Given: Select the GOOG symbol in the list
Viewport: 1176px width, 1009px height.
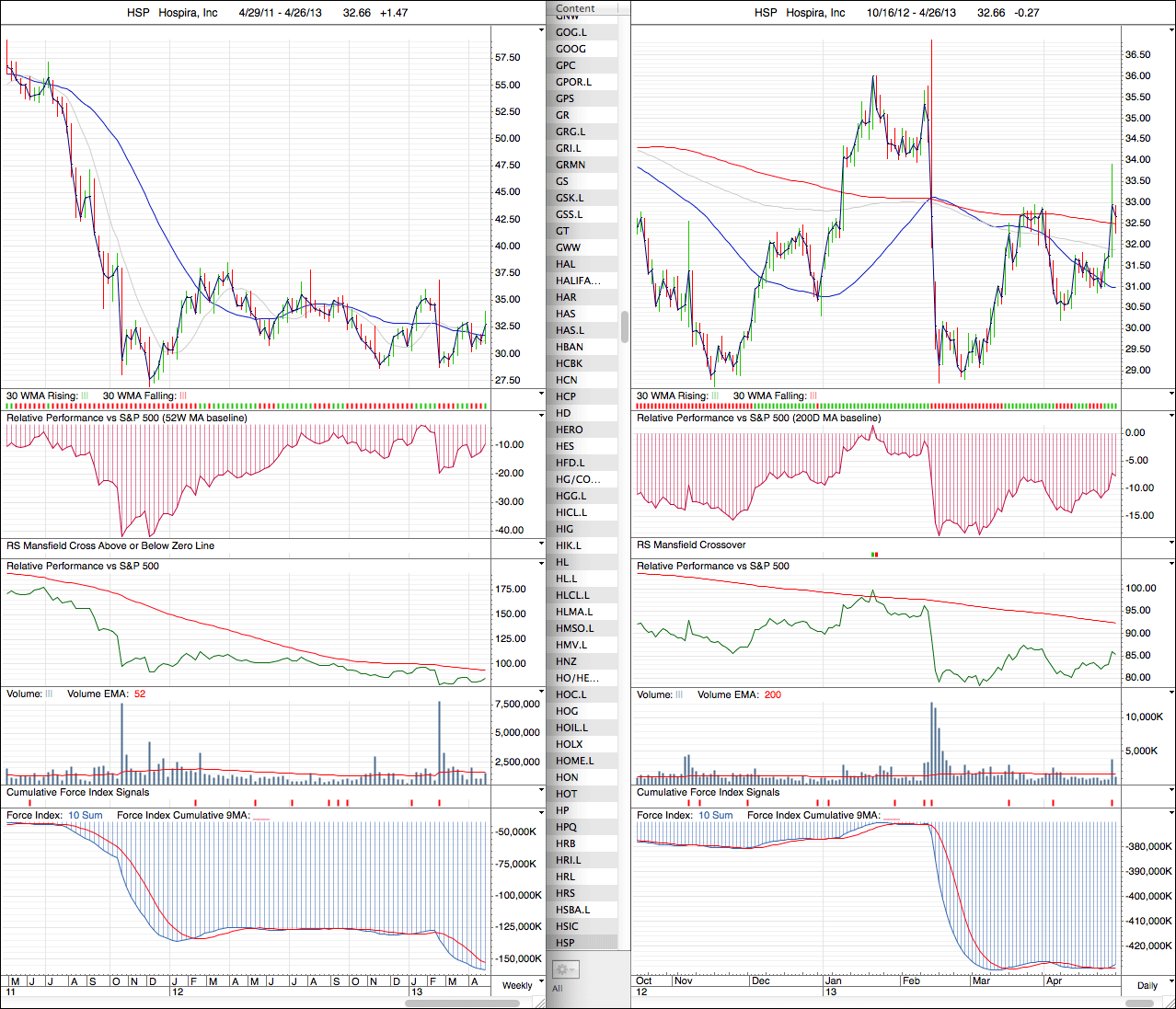Looking at the screenshot, I should pyautogui.click(x=571, y=49).
